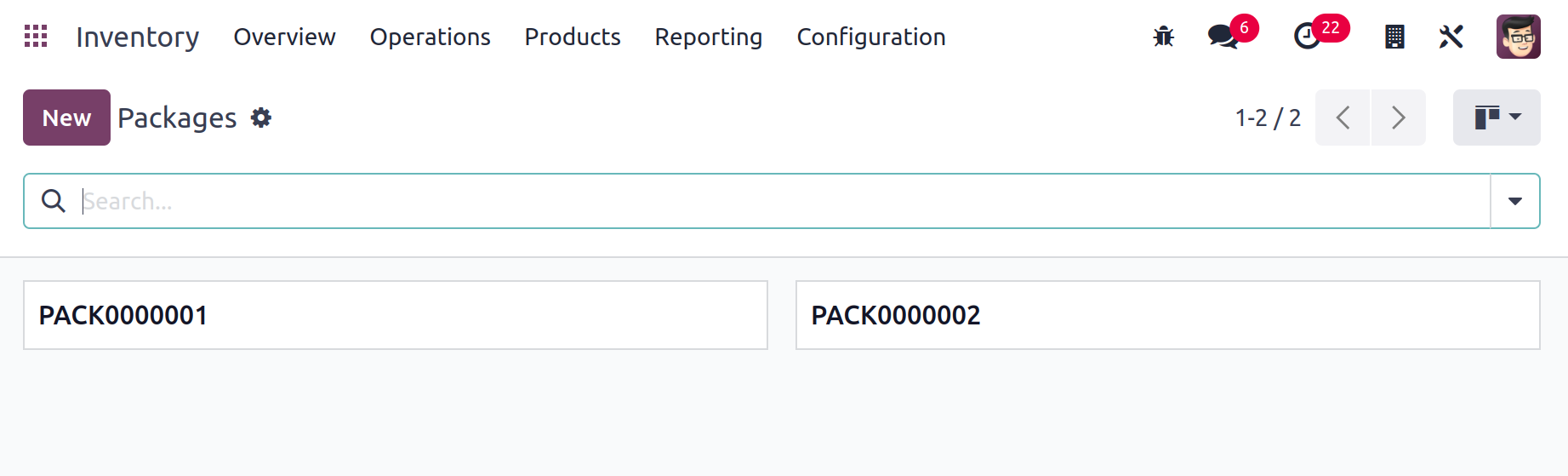This screenshot has height=476, width=1568.
Task: Go to the next page of packages
Action: (1398, 118)
